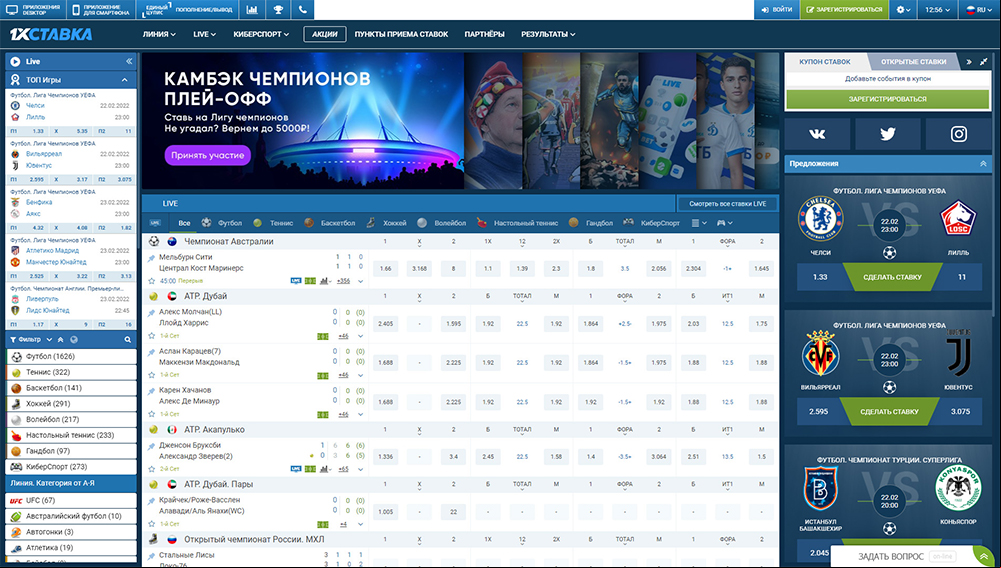Screen dimensions: 1001x568
Task: Select the Настольный теннис paddle icon
Action: click(481, 223)
